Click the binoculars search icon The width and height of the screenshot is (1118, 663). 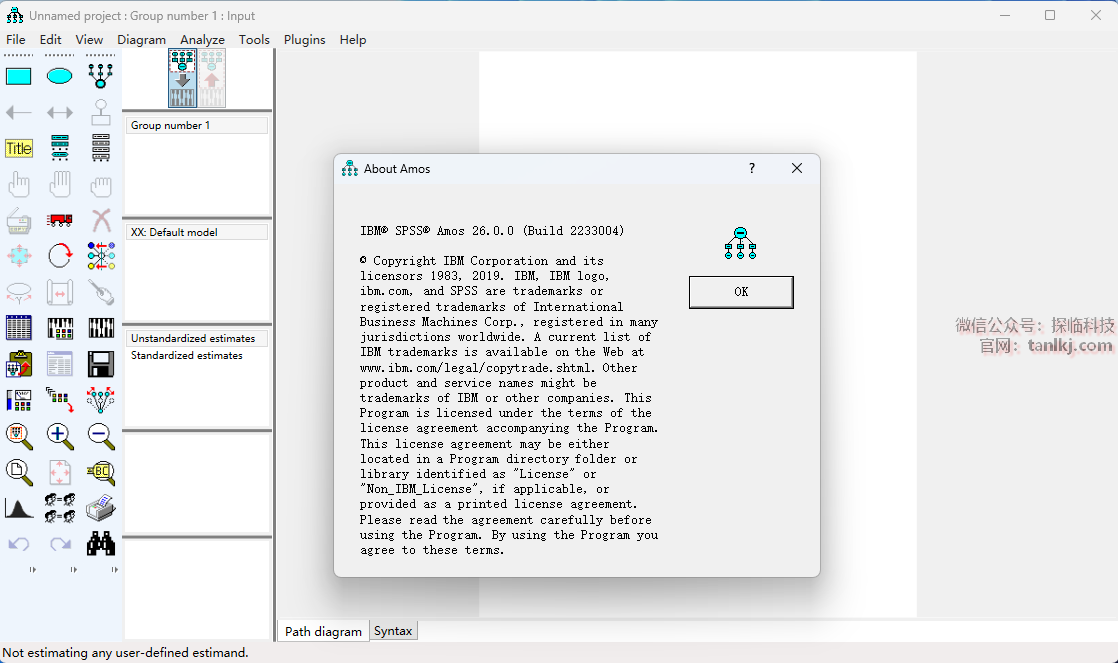coord(100,543)
